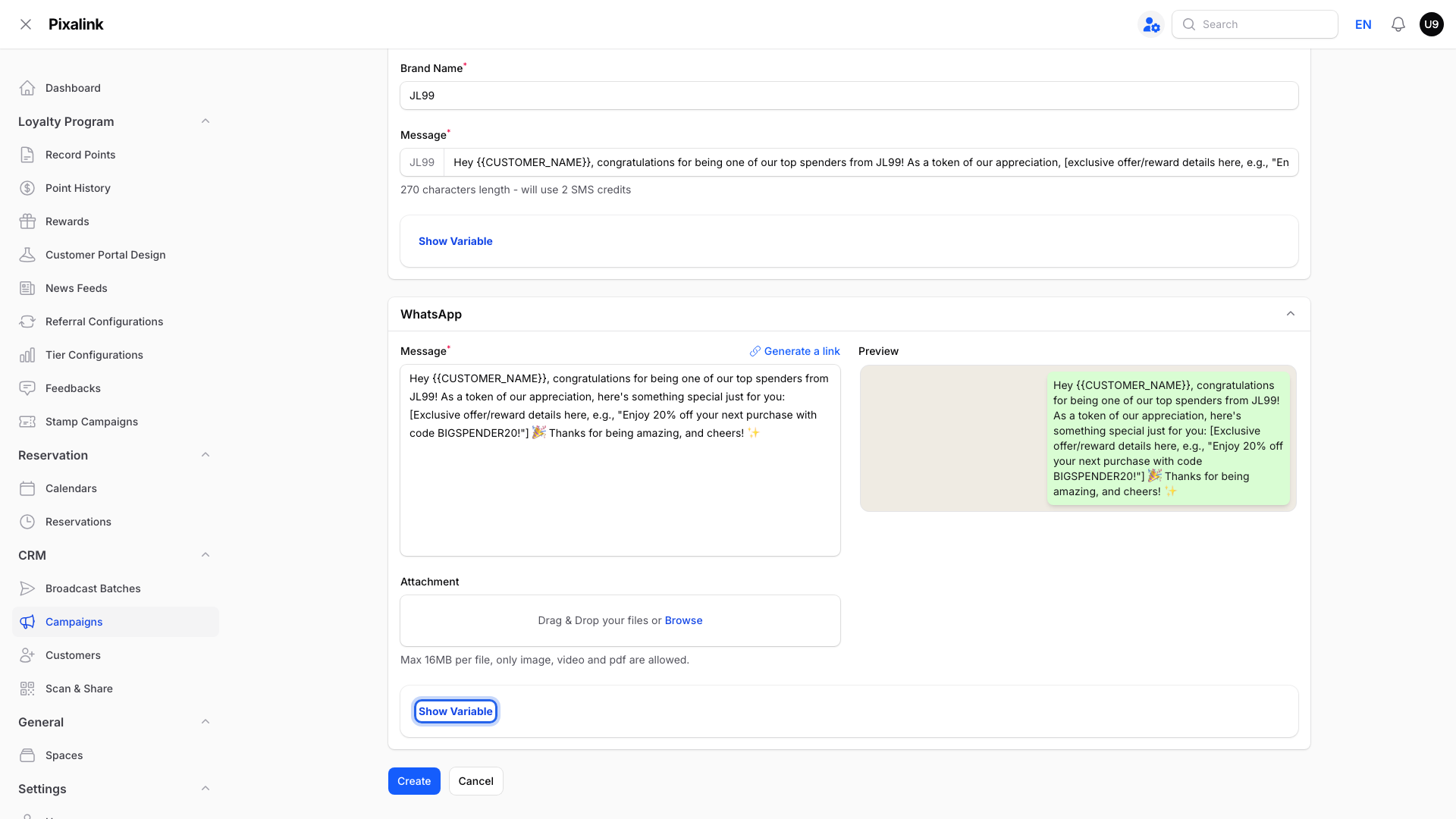Click the News Feeds newspaper icon
The height and width of the screenshot is (819, 1456).
click(x=27, y=288)
